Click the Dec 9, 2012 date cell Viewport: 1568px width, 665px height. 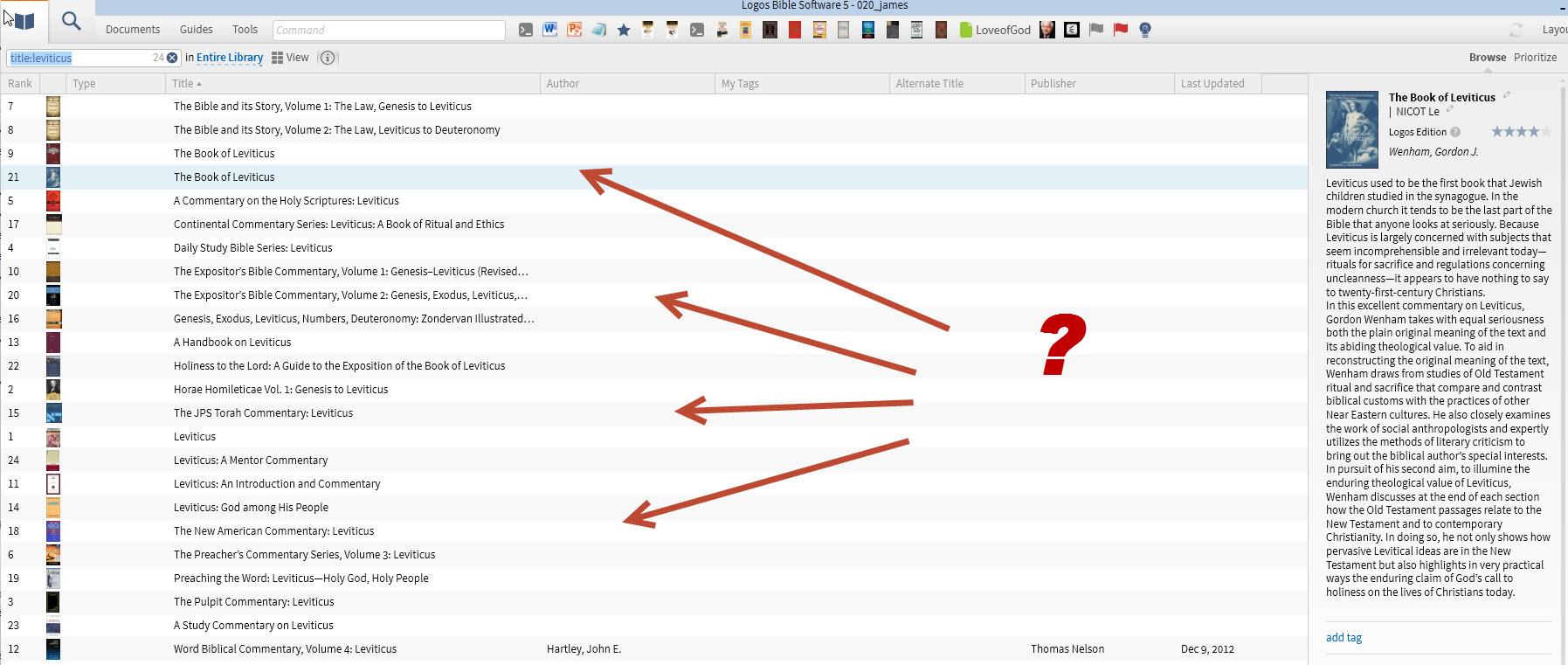pos(1207,649)
